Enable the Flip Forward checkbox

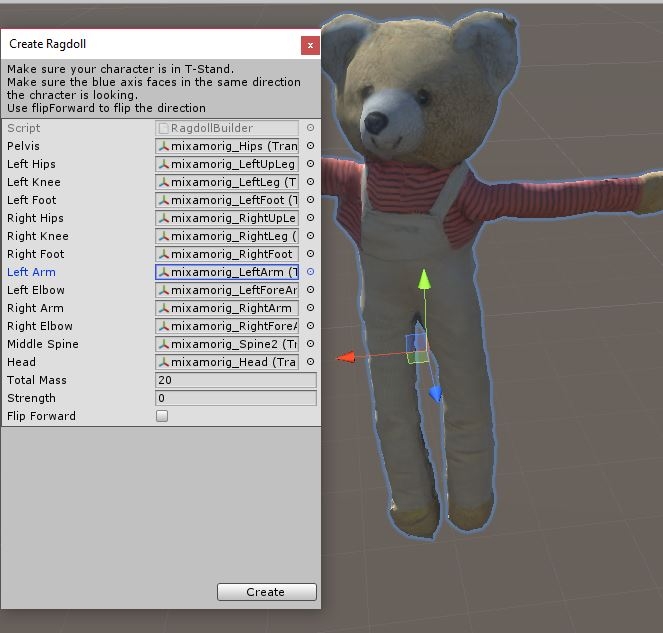(162, 416)
